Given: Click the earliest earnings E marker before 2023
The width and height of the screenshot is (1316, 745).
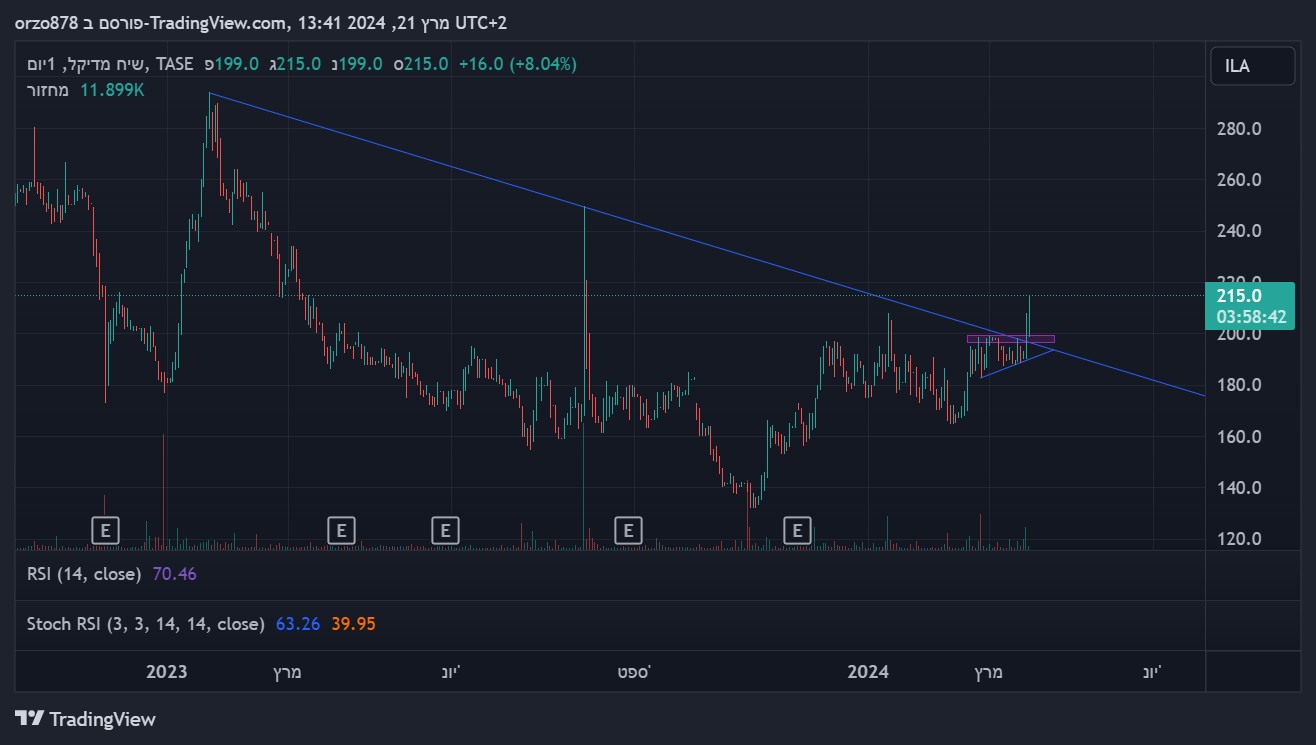Looking at the screenshot, I should (105, 530).
